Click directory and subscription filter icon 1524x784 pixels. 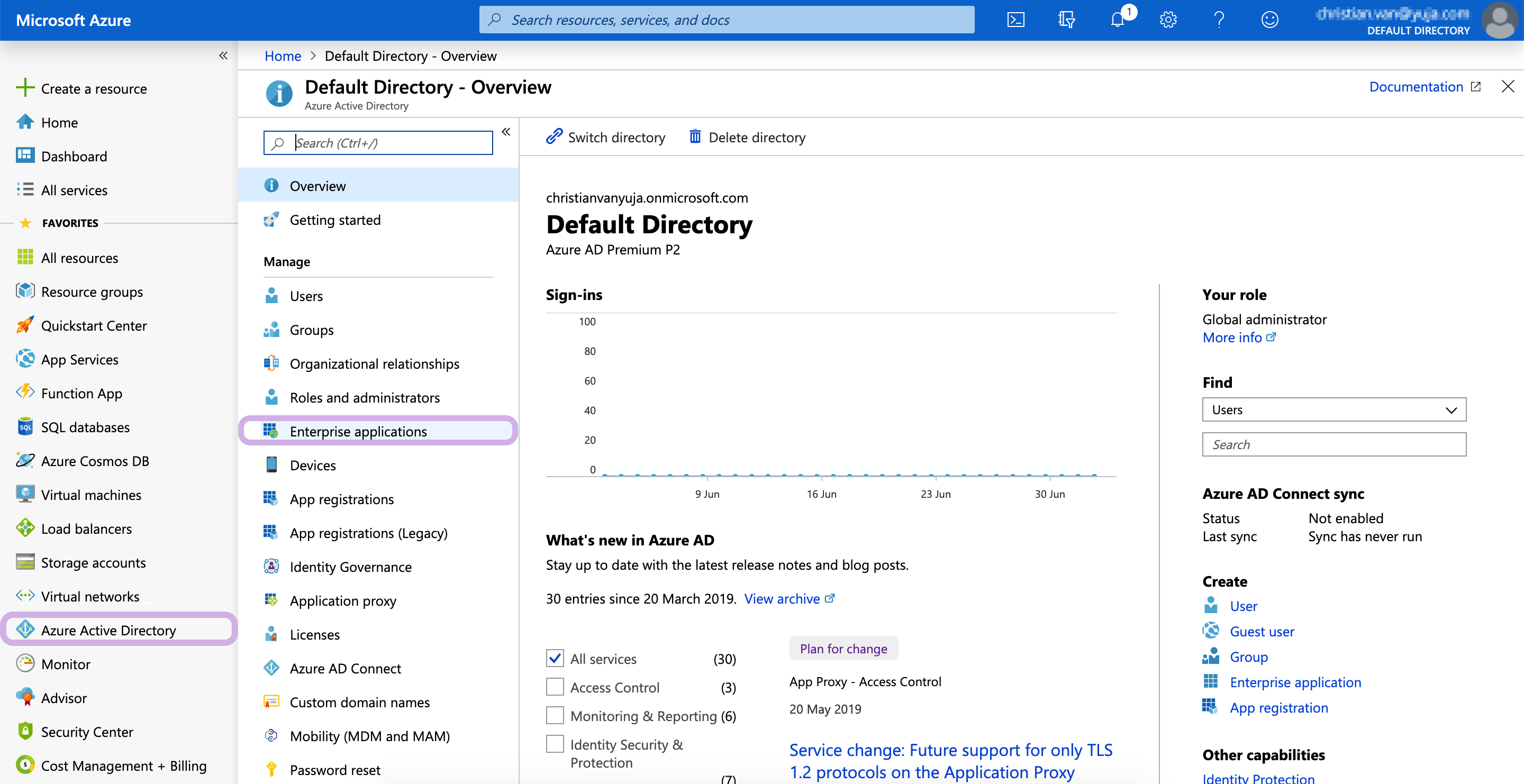(x=1066, y=20)
